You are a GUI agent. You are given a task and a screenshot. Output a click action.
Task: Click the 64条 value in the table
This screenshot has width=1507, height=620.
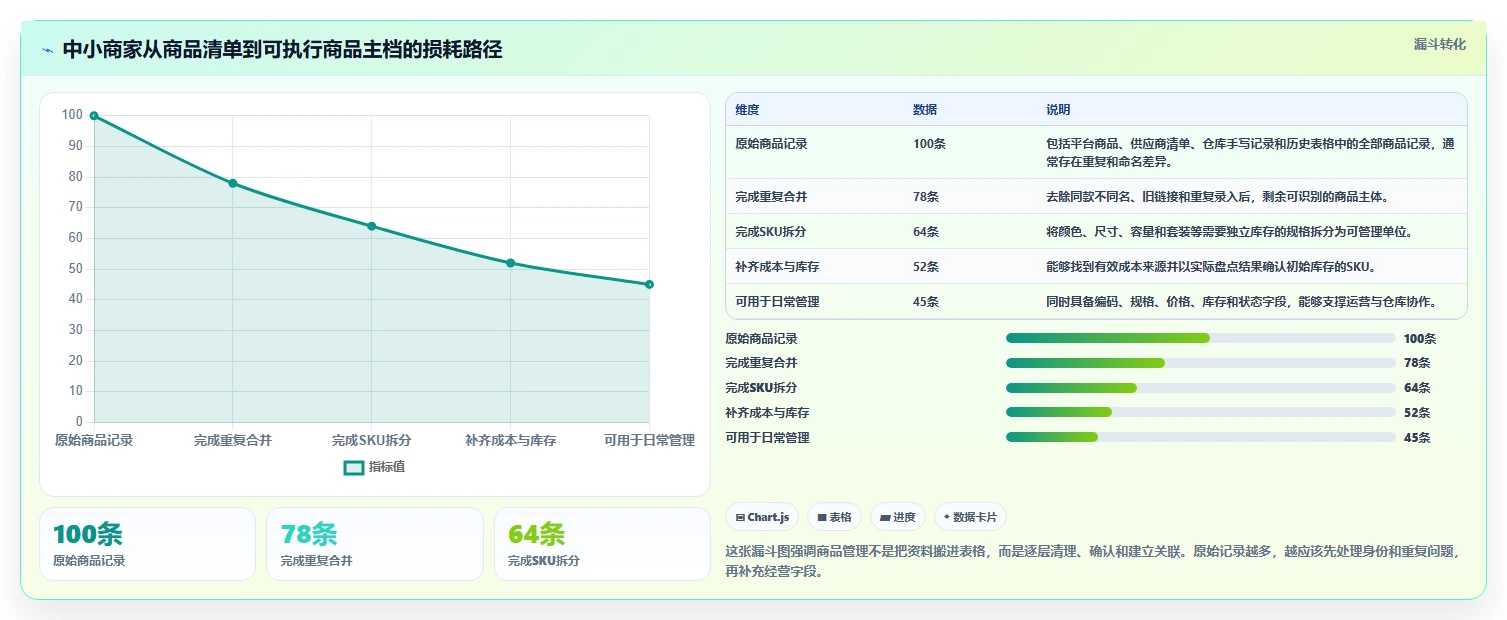tap(926, 232)
